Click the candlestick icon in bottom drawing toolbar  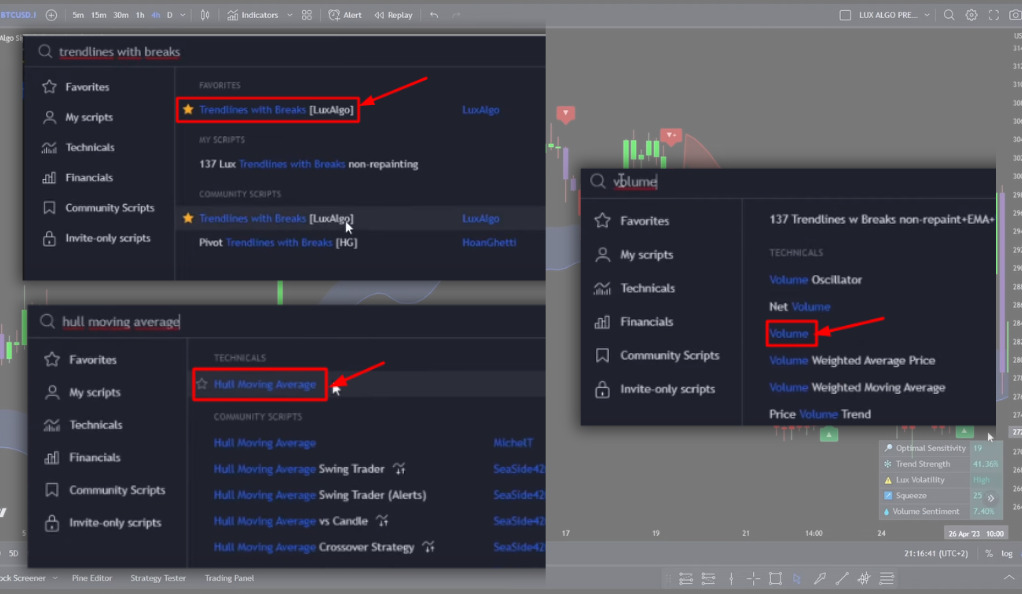coord(864,578)
